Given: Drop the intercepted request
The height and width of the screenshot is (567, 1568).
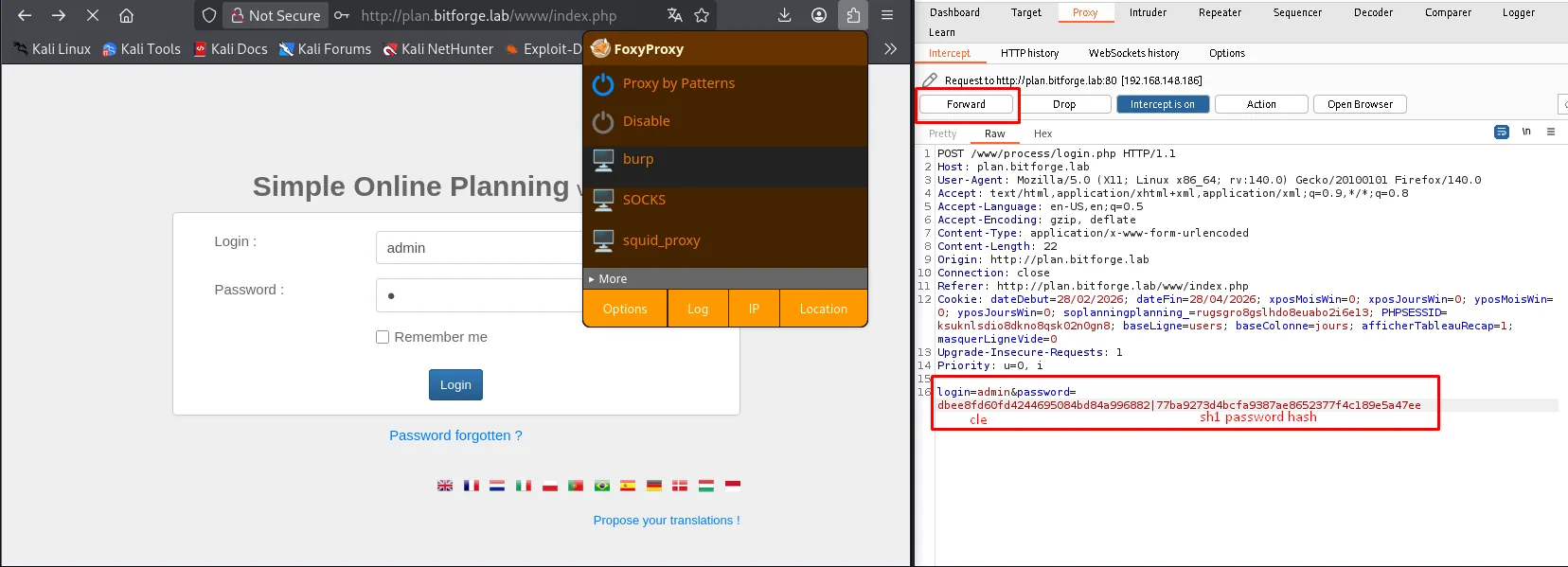Looking at the screenshot, I should coord(1064,104).
